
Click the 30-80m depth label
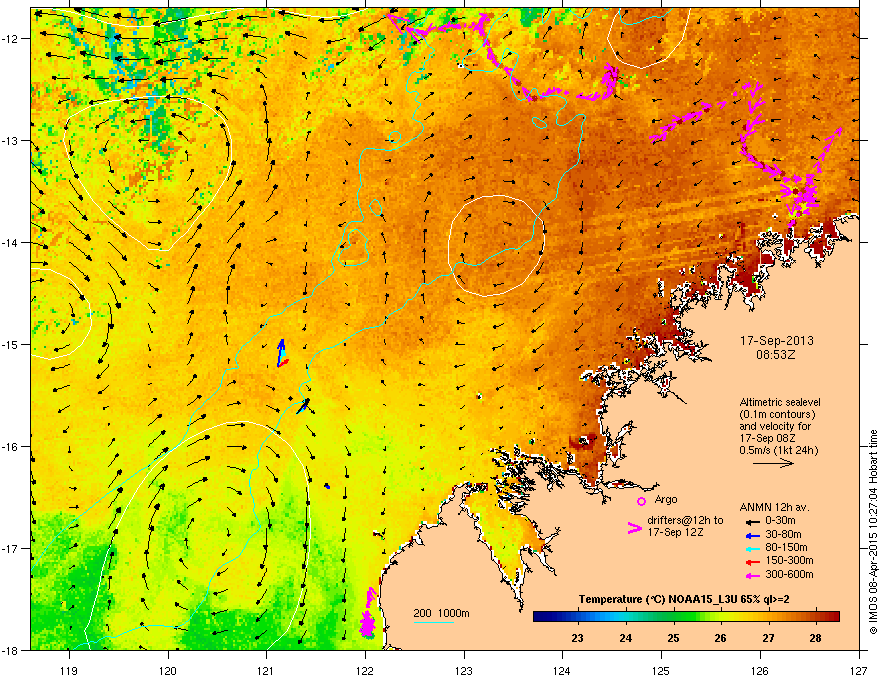coord(783,535)
